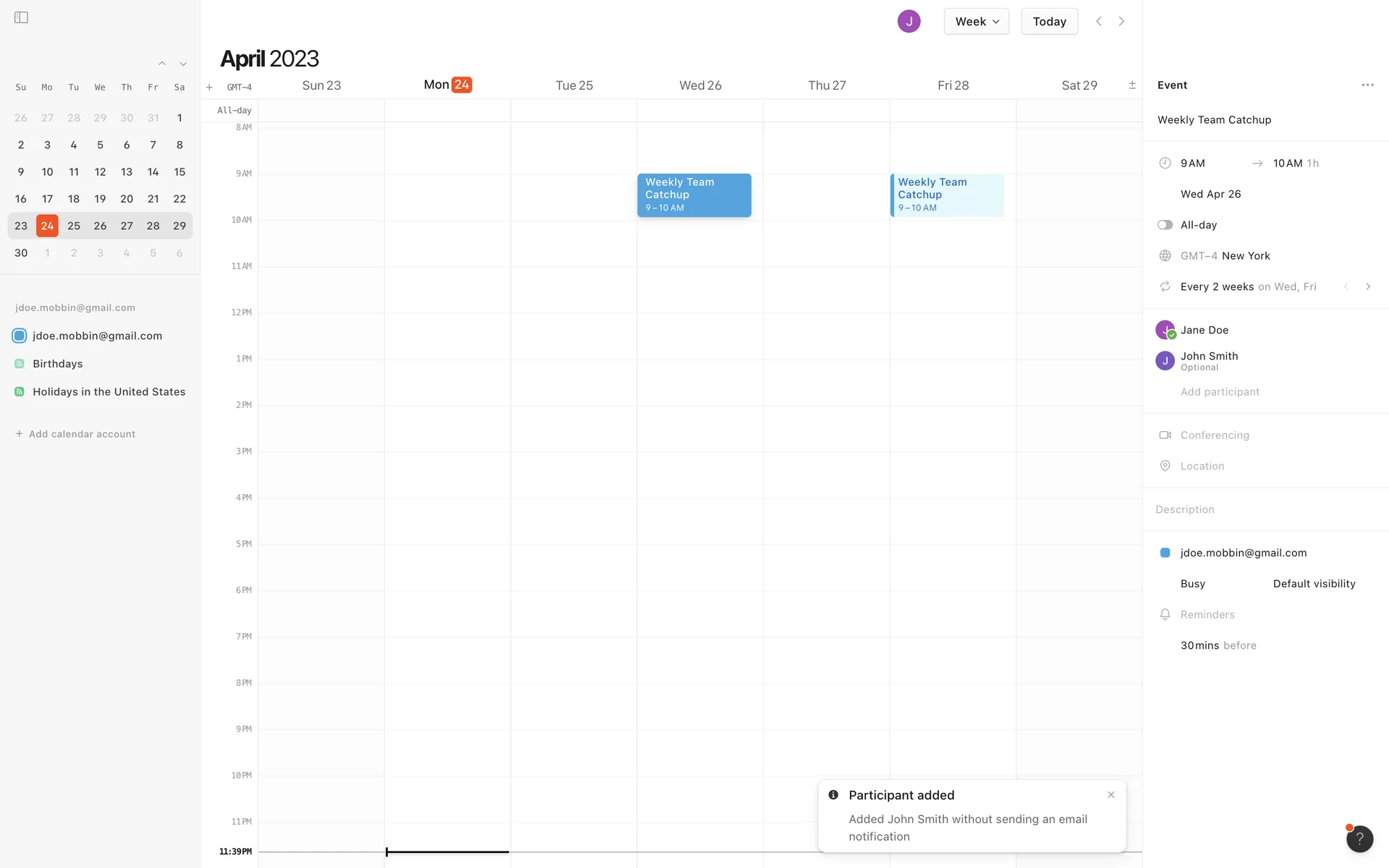Click event calendar color swatch
Screen dimensions: 1389x868
tap(1165, 553)
